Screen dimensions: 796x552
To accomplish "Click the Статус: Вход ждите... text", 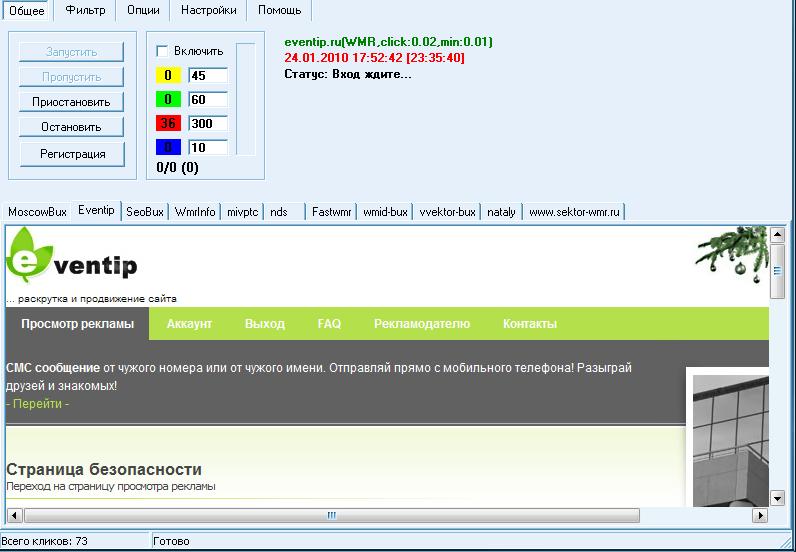I will (348, 74).
